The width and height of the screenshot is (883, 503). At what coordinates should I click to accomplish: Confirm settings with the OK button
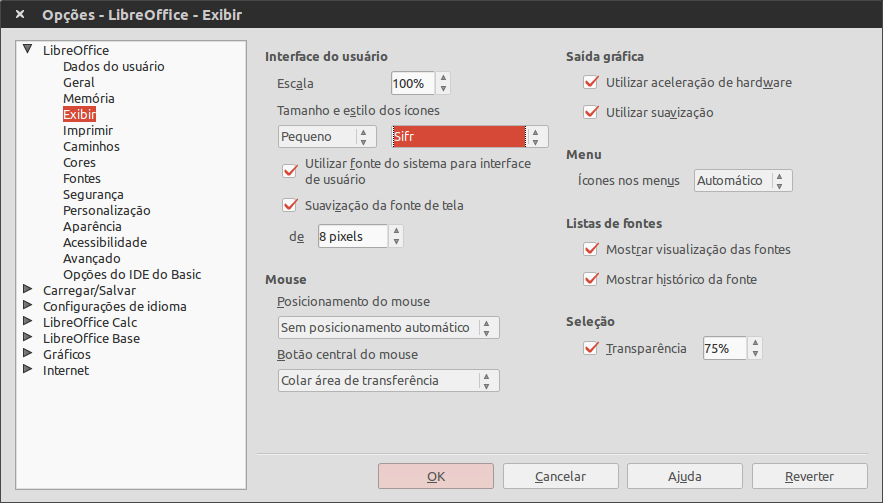pos(436,476)
